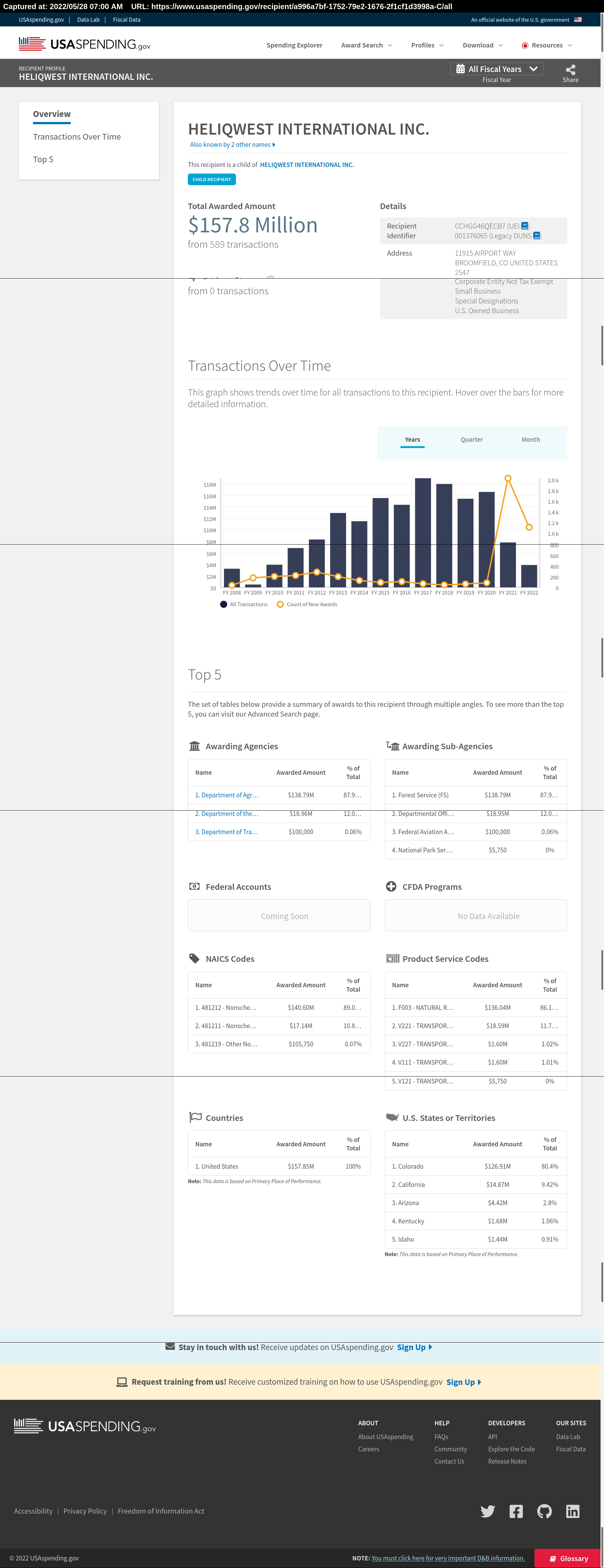
Task: Click the footer USAspending.gov logo
Action: point(85,1426)
